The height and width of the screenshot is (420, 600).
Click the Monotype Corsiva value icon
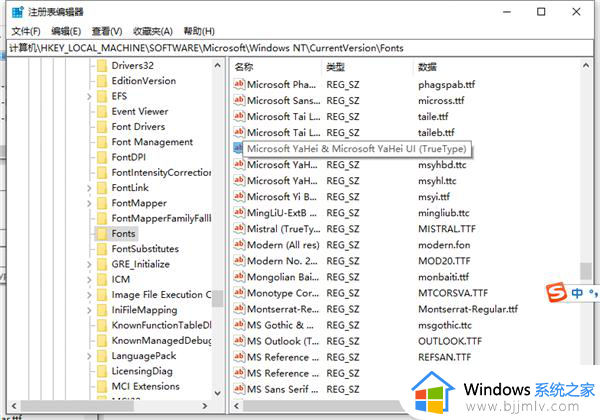point(239,293)
